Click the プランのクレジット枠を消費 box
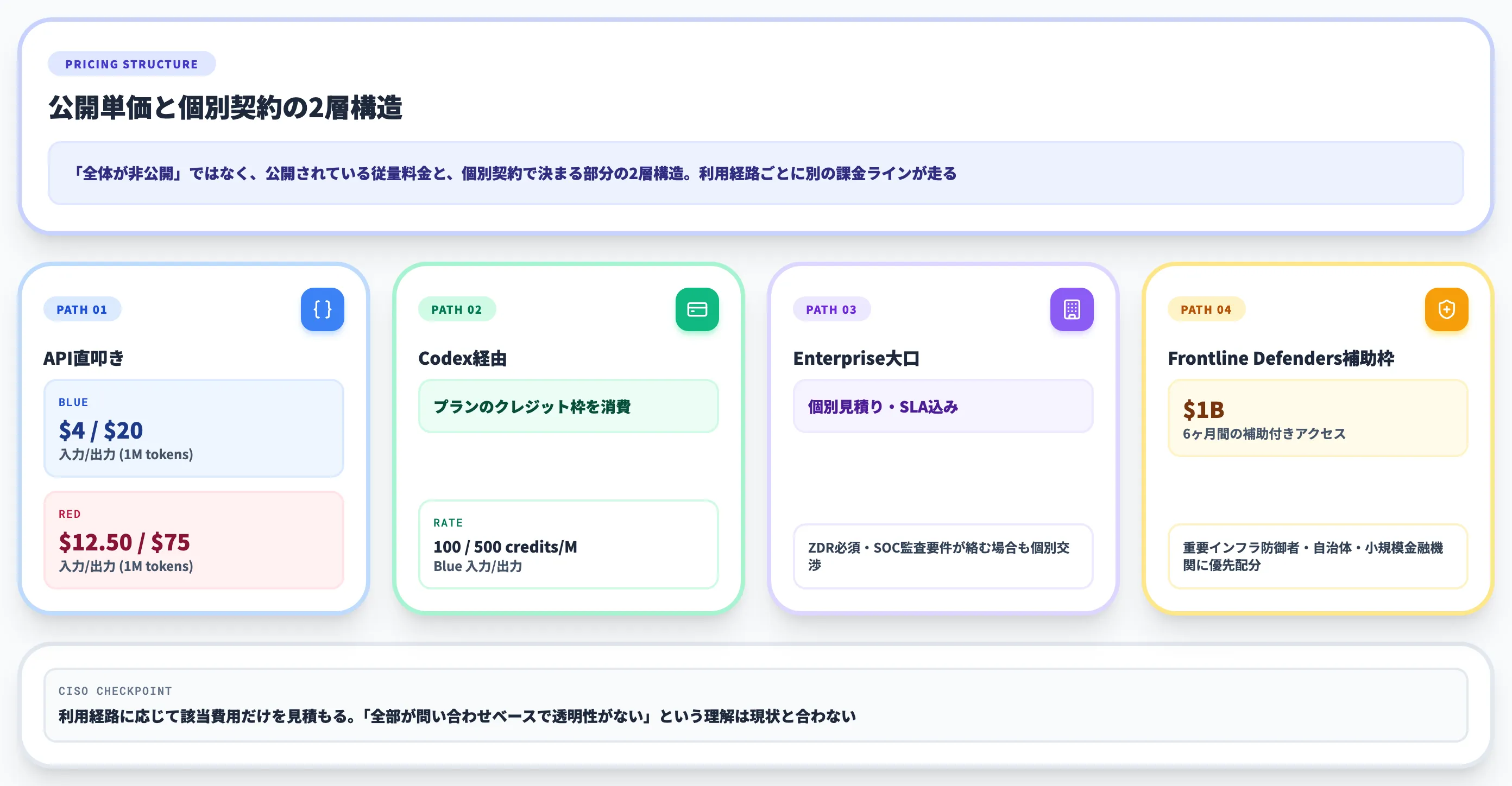The height and width of the screenshot is (786, 1512). coord(568,406)
